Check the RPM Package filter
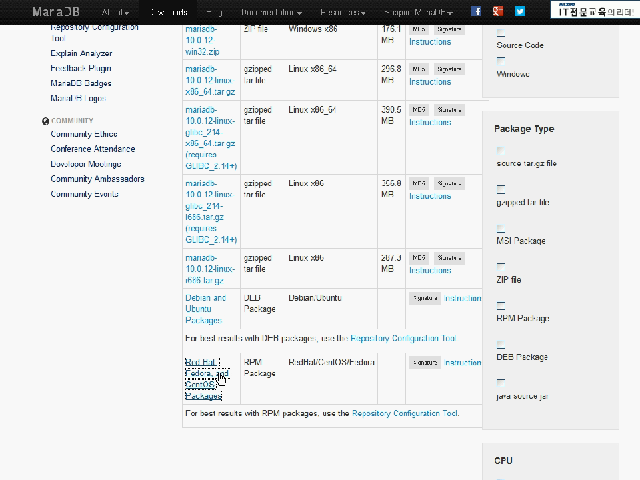The image size is (640, 480). click(x=501, y=305)
